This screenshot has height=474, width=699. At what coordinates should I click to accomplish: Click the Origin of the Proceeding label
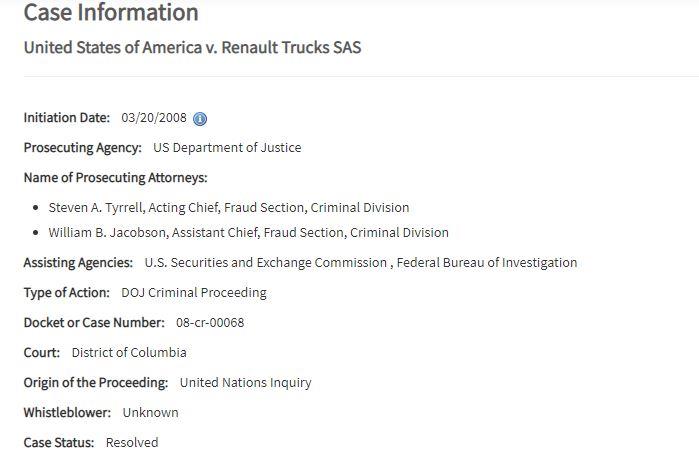(96, 383)
